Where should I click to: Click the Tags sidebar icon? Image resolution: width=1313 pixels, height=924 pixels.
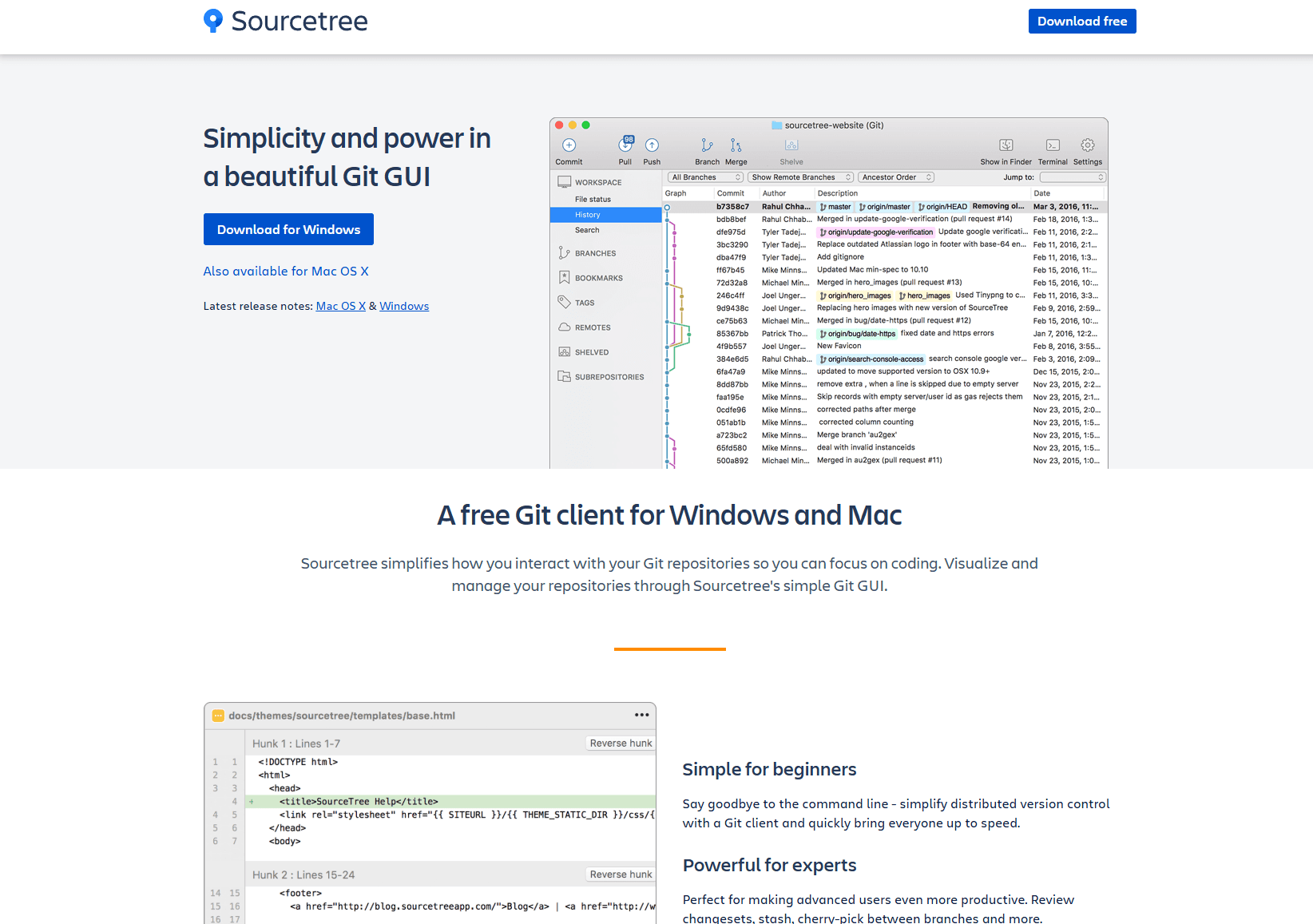pos(564,303)
